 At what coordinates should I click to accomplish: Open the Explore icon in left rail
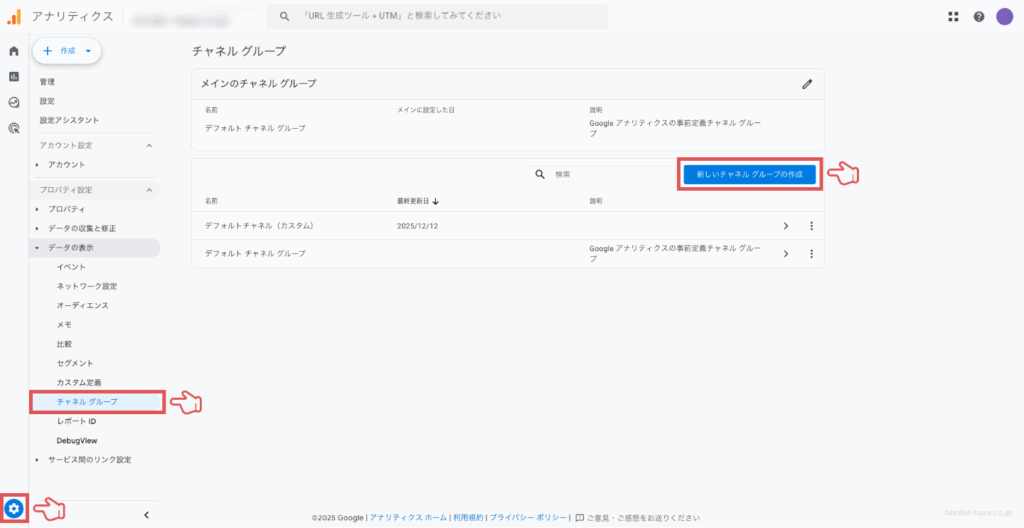coord(14,103)
